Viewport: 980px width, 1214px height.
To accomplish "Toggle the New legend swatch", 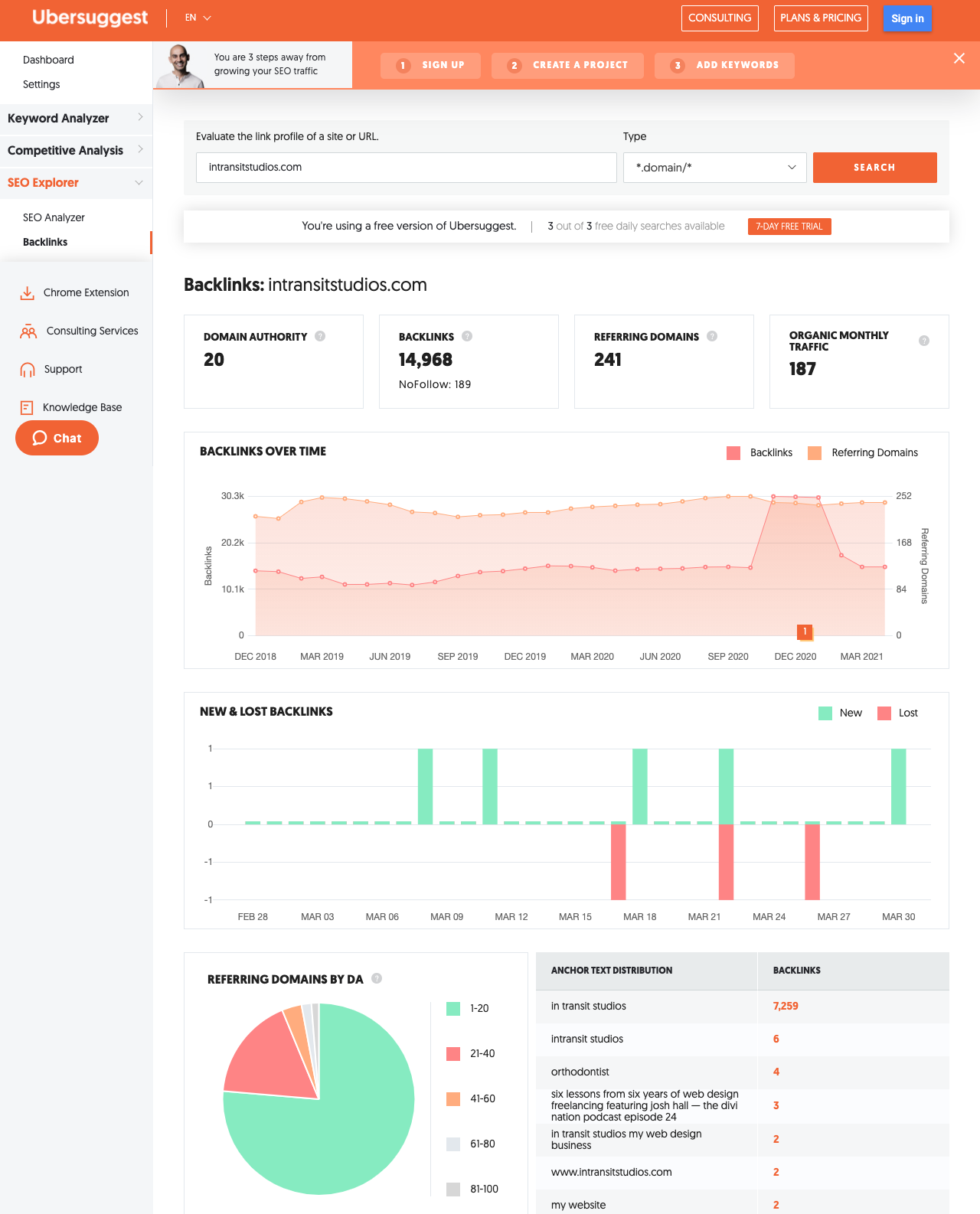I will (825, 713).
